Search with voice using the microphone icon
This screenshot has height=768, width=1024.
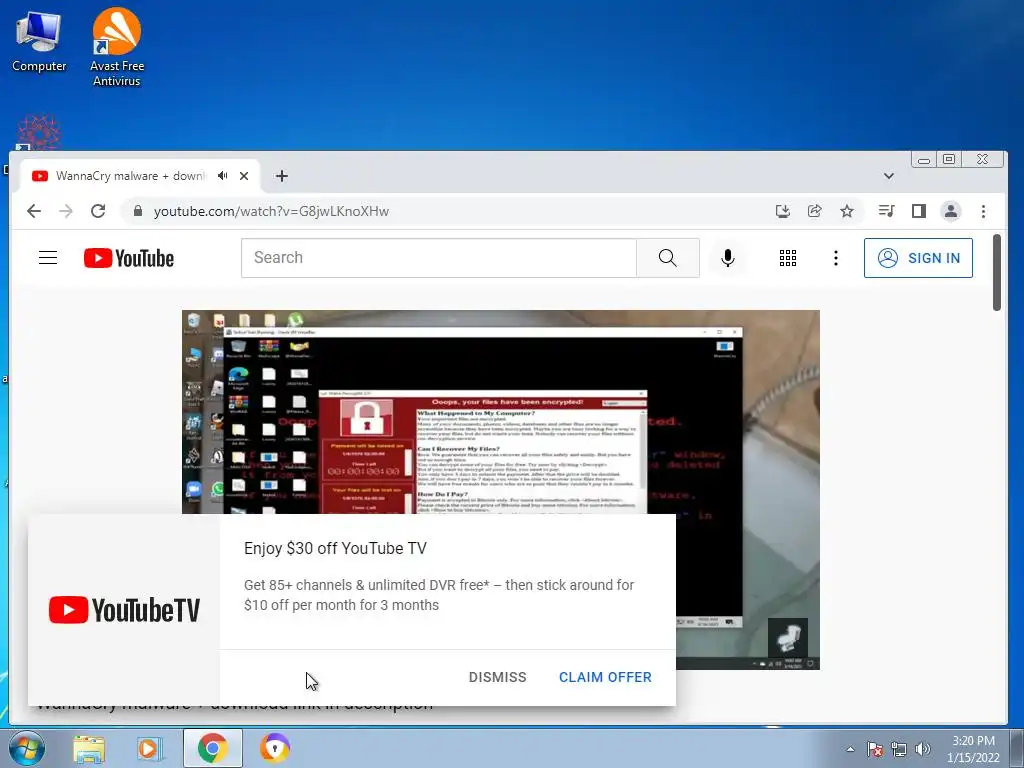[x=728, y=258]
